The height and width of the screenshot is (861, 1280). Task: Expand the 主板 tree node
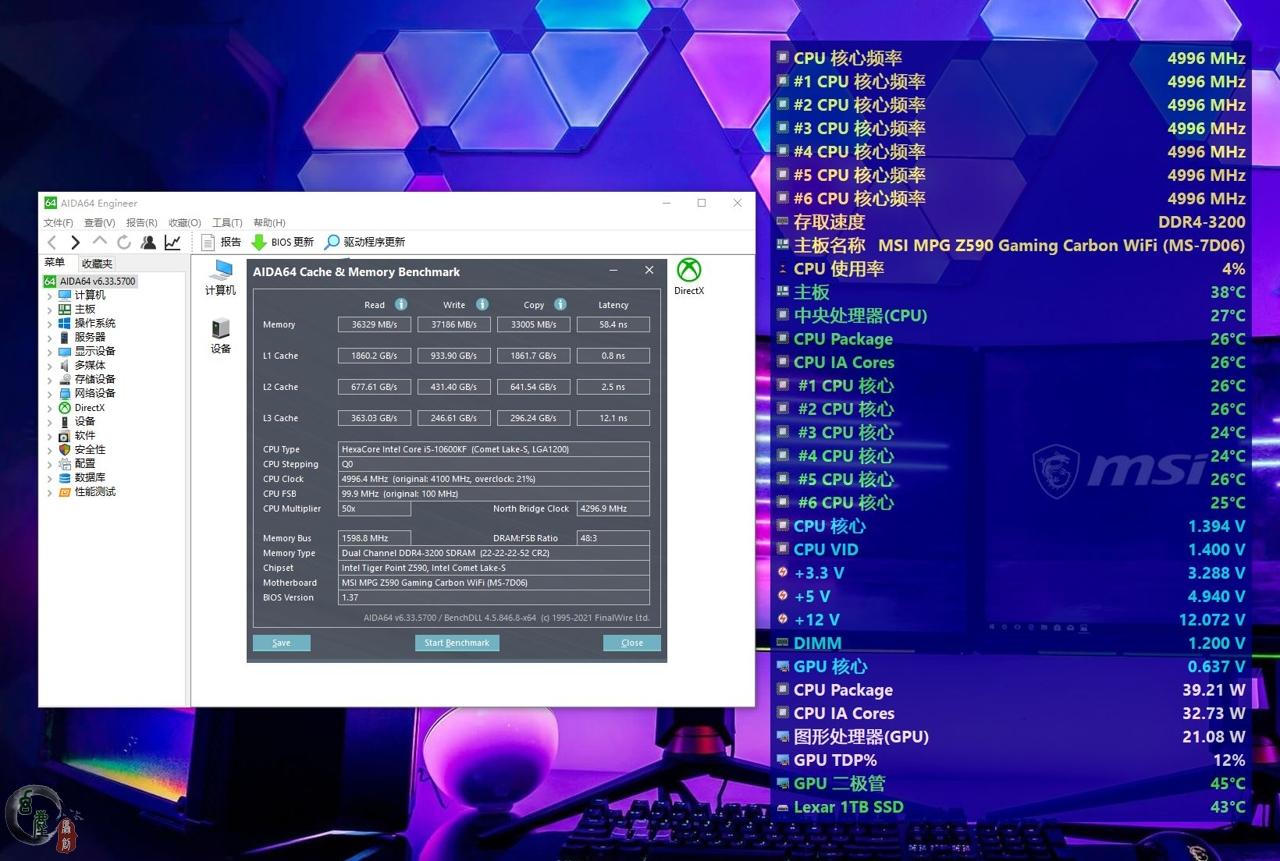[50, 309]
